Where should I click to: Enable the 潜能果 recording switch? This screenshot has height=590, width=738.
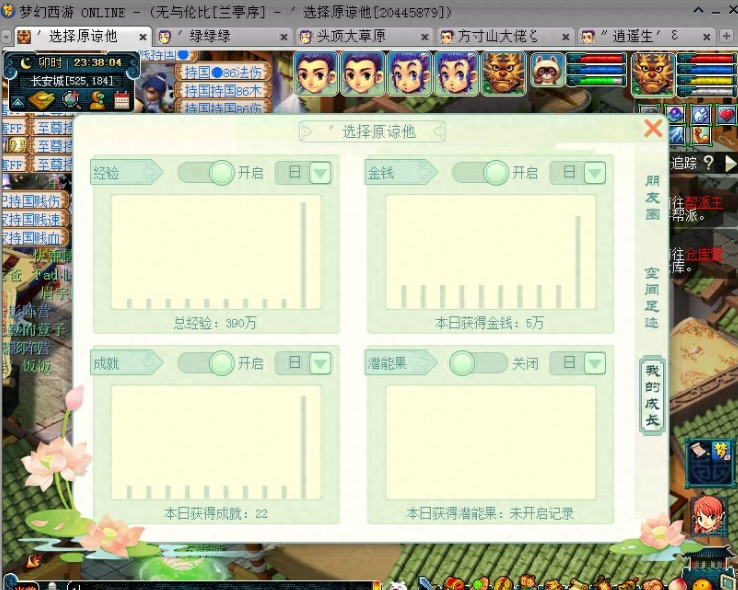[x=478, y=363]
